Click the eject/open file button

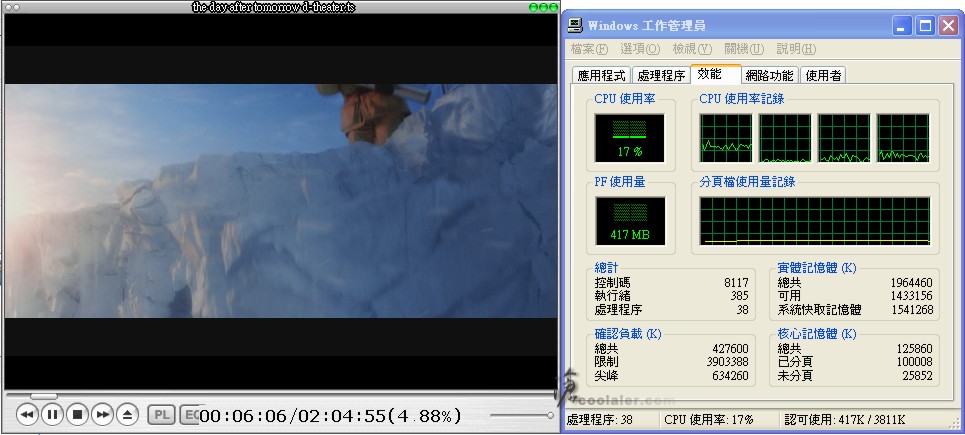(127, 415)
